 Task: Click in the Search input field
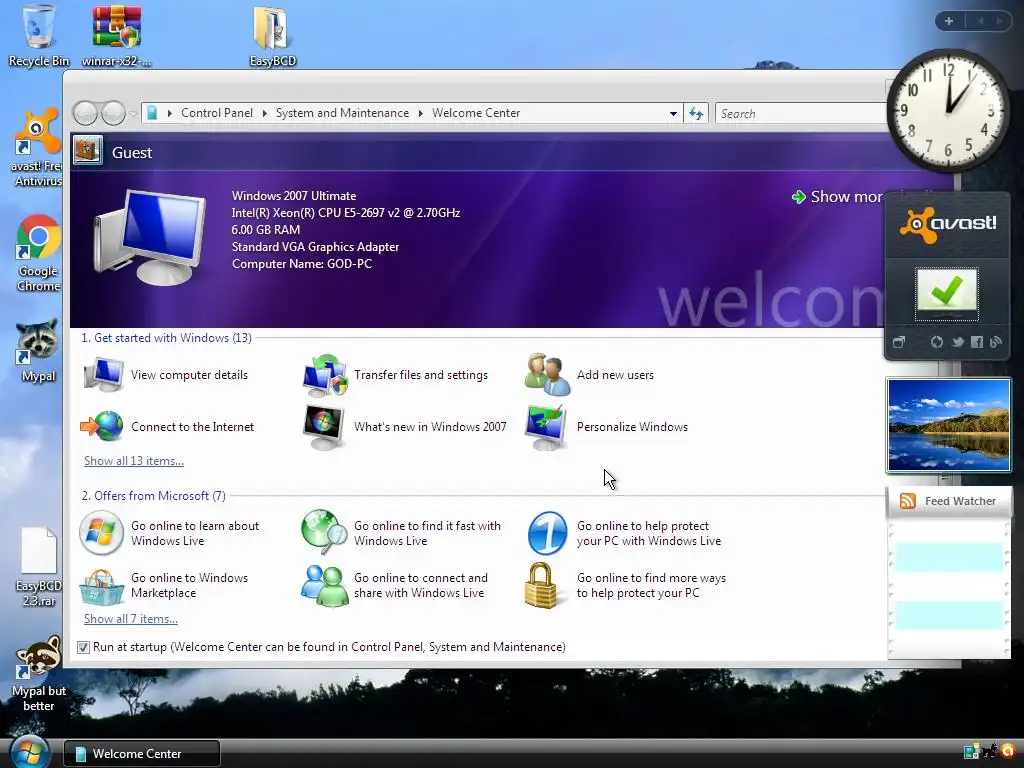point(802,114)
